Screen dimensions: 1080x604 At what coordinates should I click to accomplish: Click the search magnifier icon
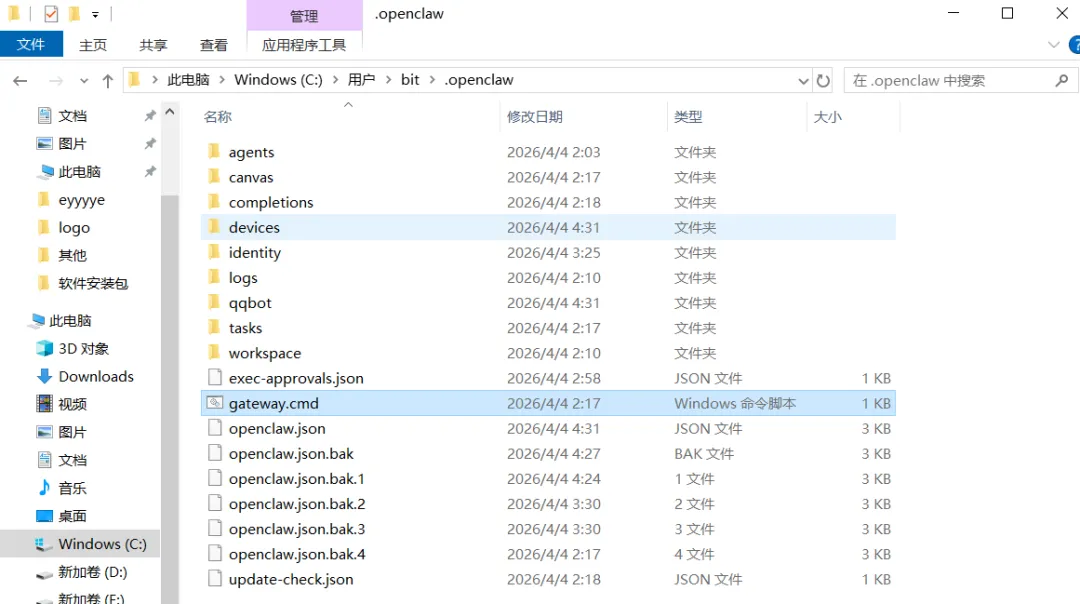(1061, 81)
